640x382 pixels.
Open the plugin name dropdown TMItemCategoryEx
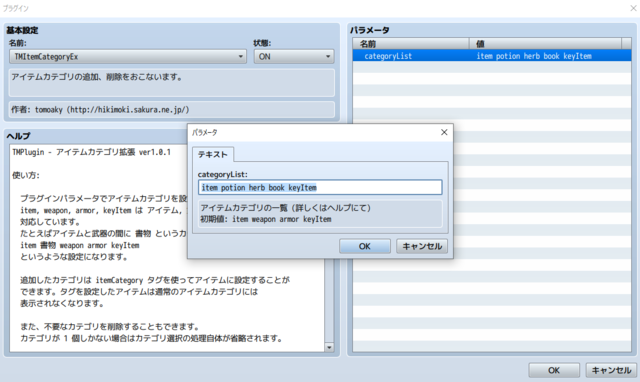[128, 56]
